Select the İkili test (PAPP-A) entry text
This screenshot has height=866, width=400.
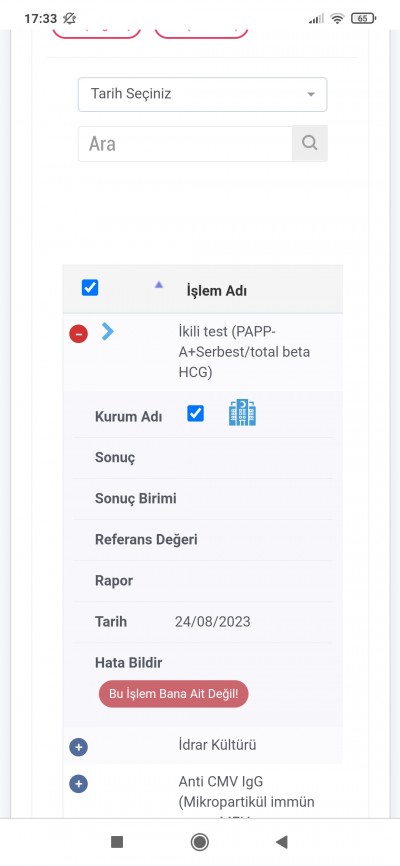(244, 352)
